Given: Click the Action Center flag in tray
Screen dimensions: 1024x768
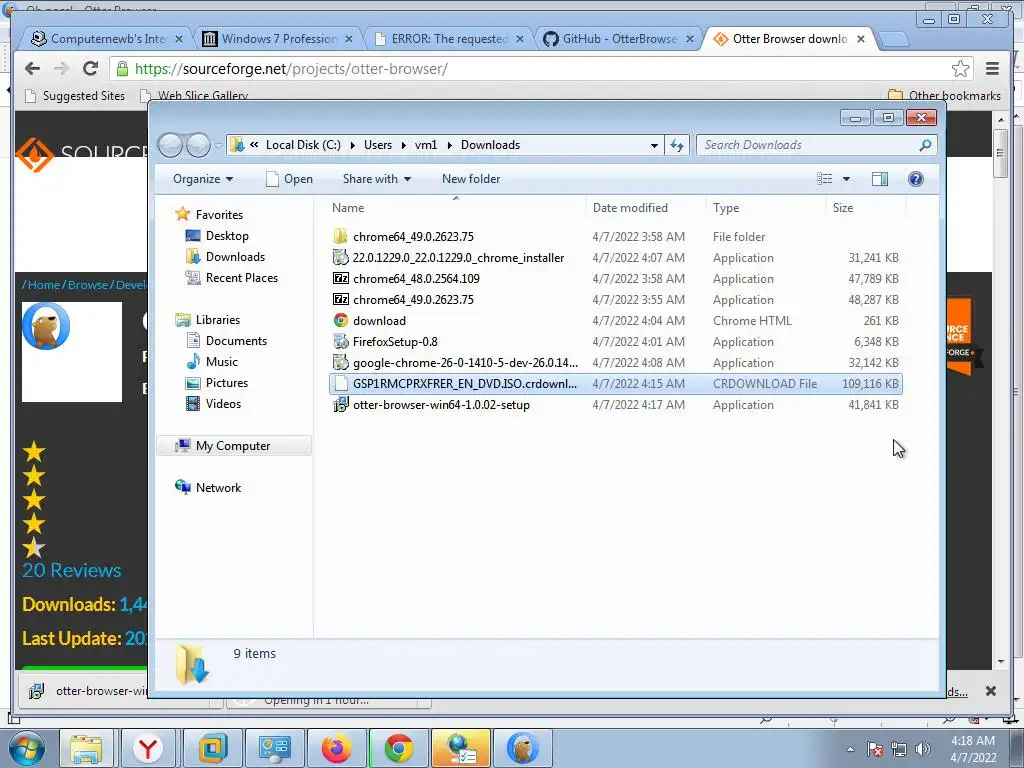Looking at the screenshot, I should coord(875,750).
